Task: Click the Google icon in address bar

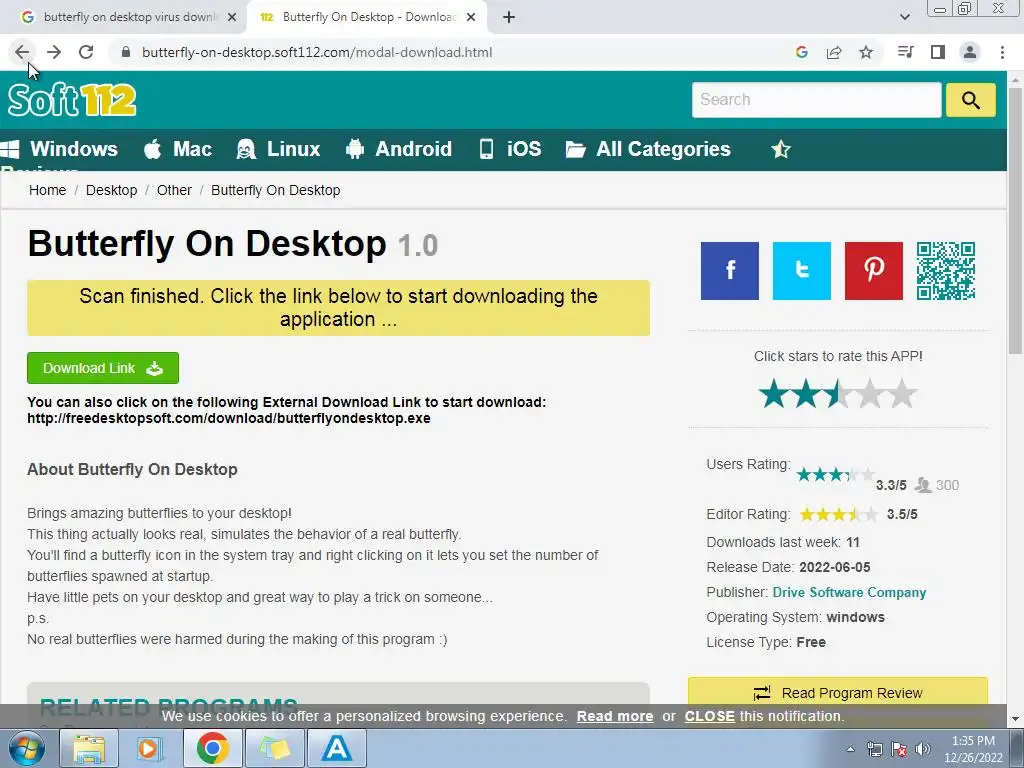Action: click(x=802, y=52)
